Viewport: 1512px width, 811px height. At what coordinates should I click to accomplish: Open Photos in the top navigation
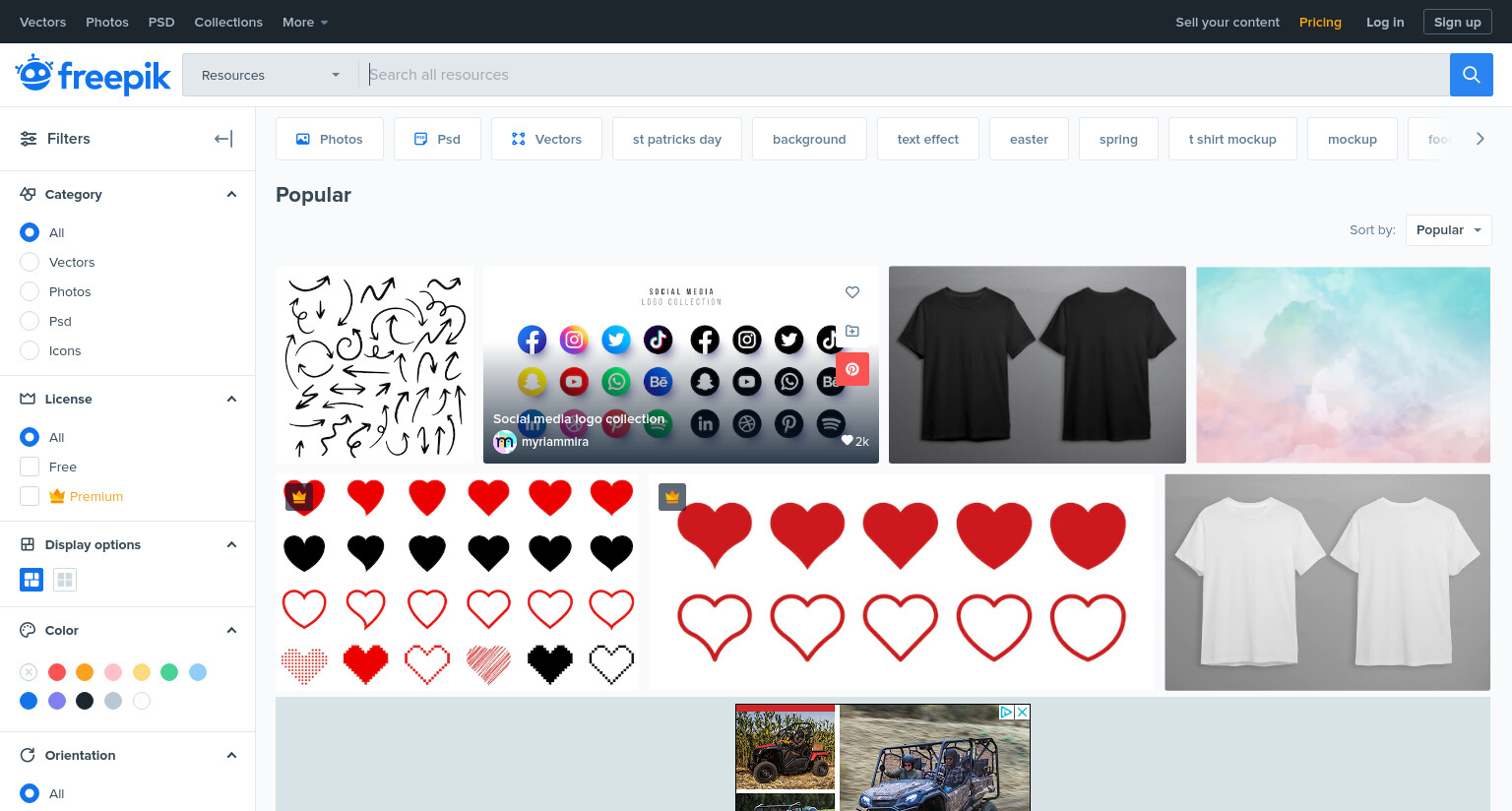pos(107,22)
